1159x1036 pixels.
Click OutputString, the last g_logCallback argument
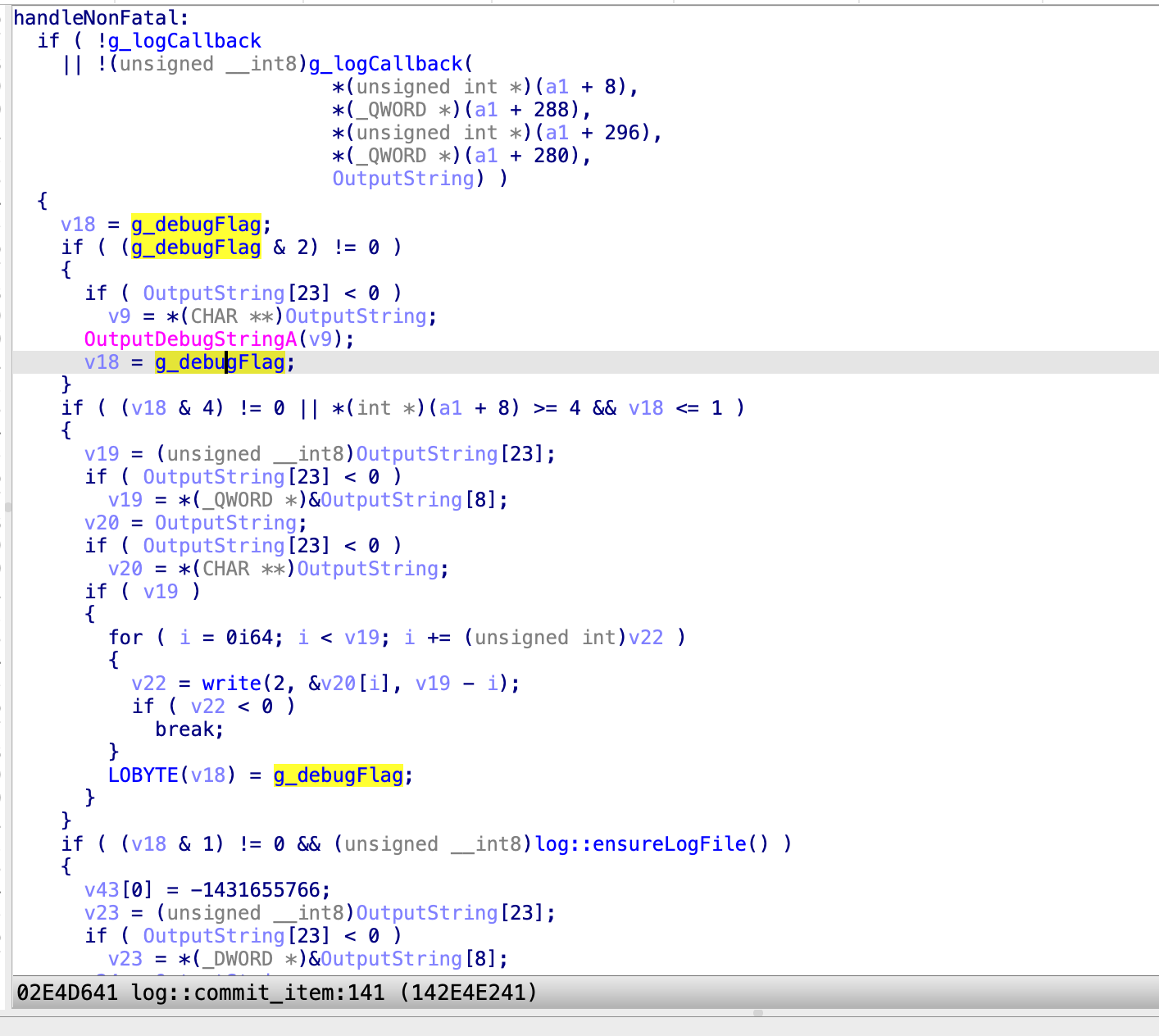pos(403,179)
